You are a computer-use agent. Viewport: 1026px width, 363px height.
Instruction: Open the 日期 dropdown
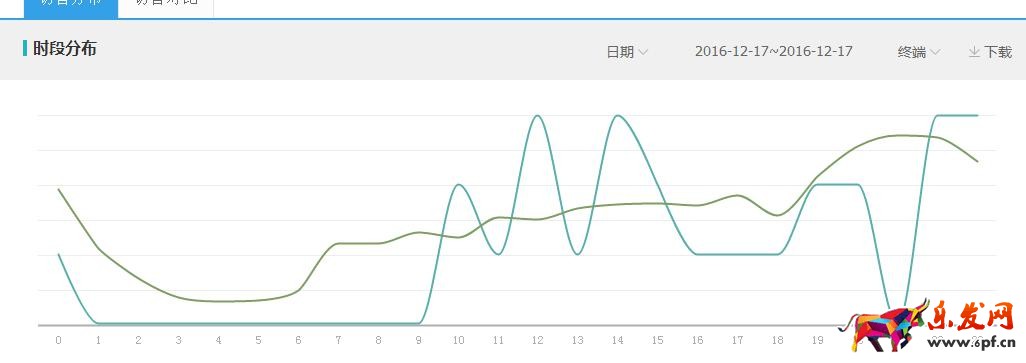coord(627,52)
